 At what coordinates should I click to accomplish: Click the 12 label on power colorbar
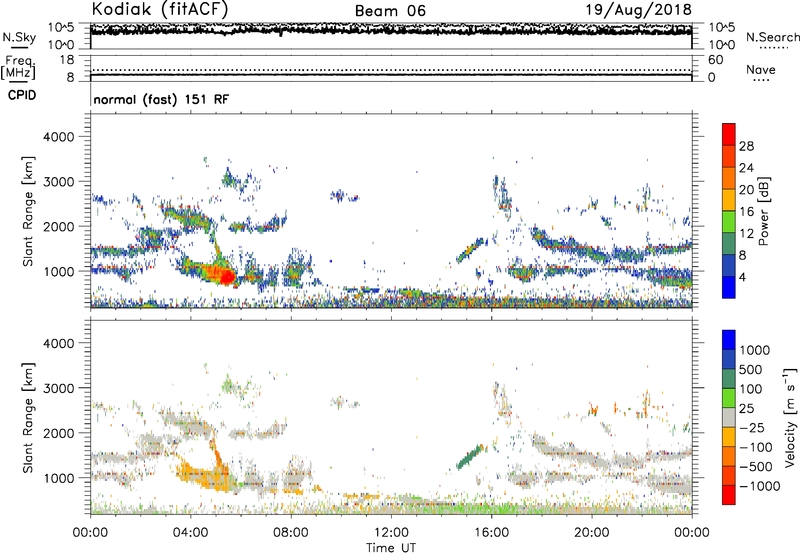pyautogui.click(x=746, y=234)
